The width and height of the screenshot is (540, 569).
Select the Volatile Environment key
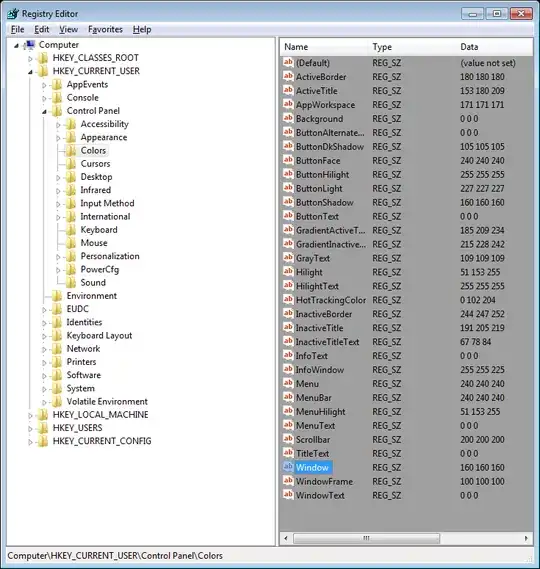[x=107, y=401]
